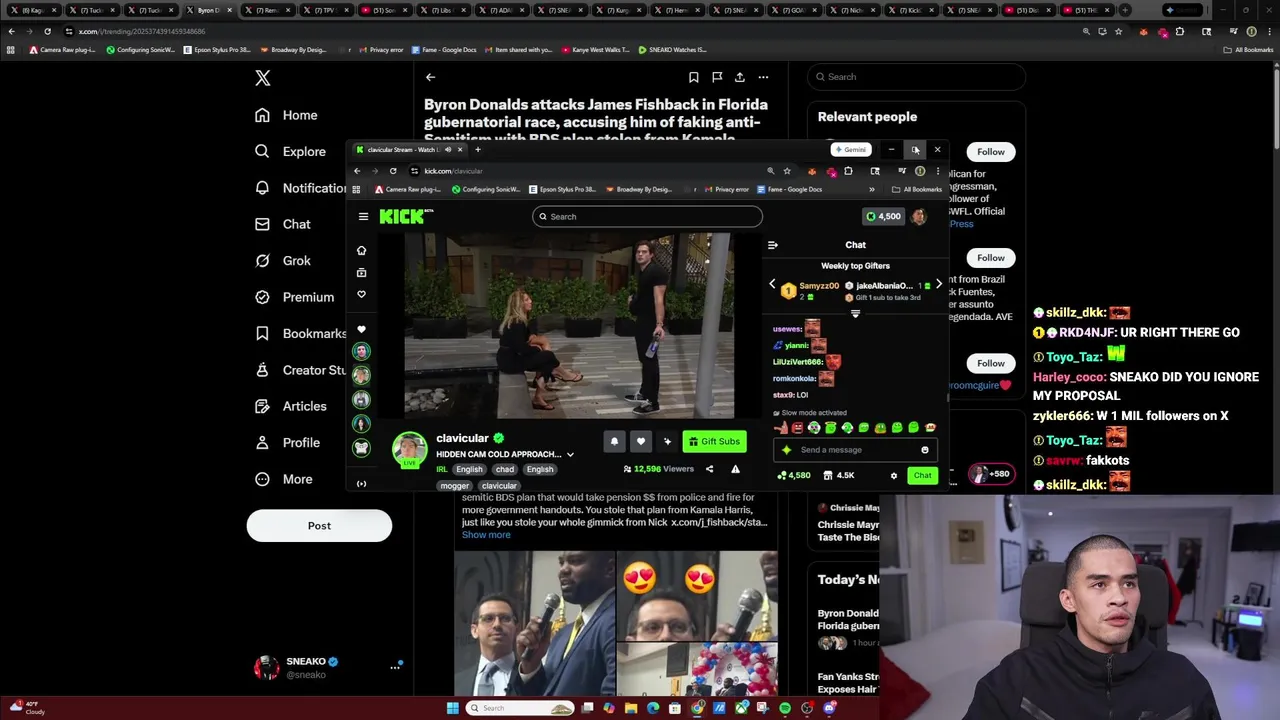Open X Home in left navigation
The image size is (1280, 720).
(x=286, y=115)
